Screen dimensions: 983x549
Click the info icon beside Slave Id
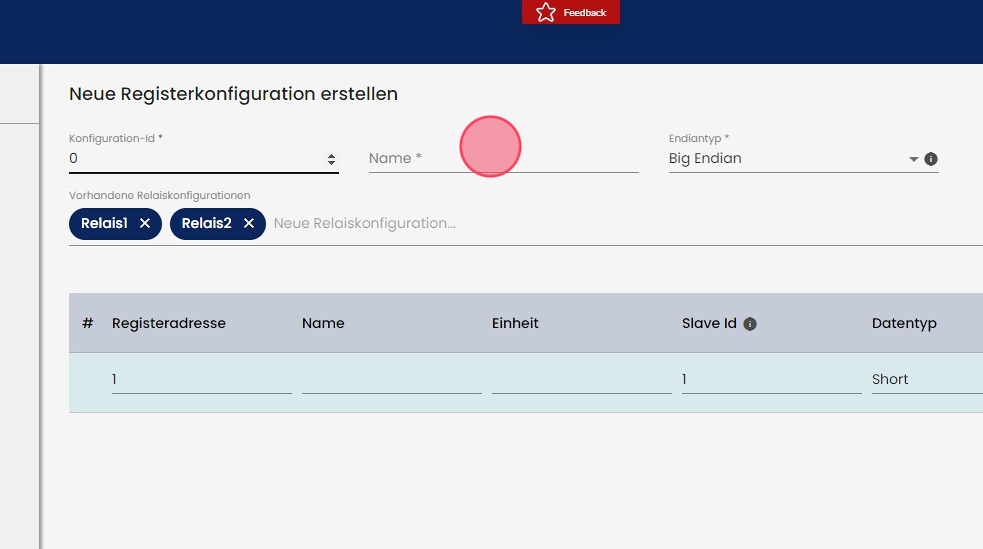(x=750, y=324)
